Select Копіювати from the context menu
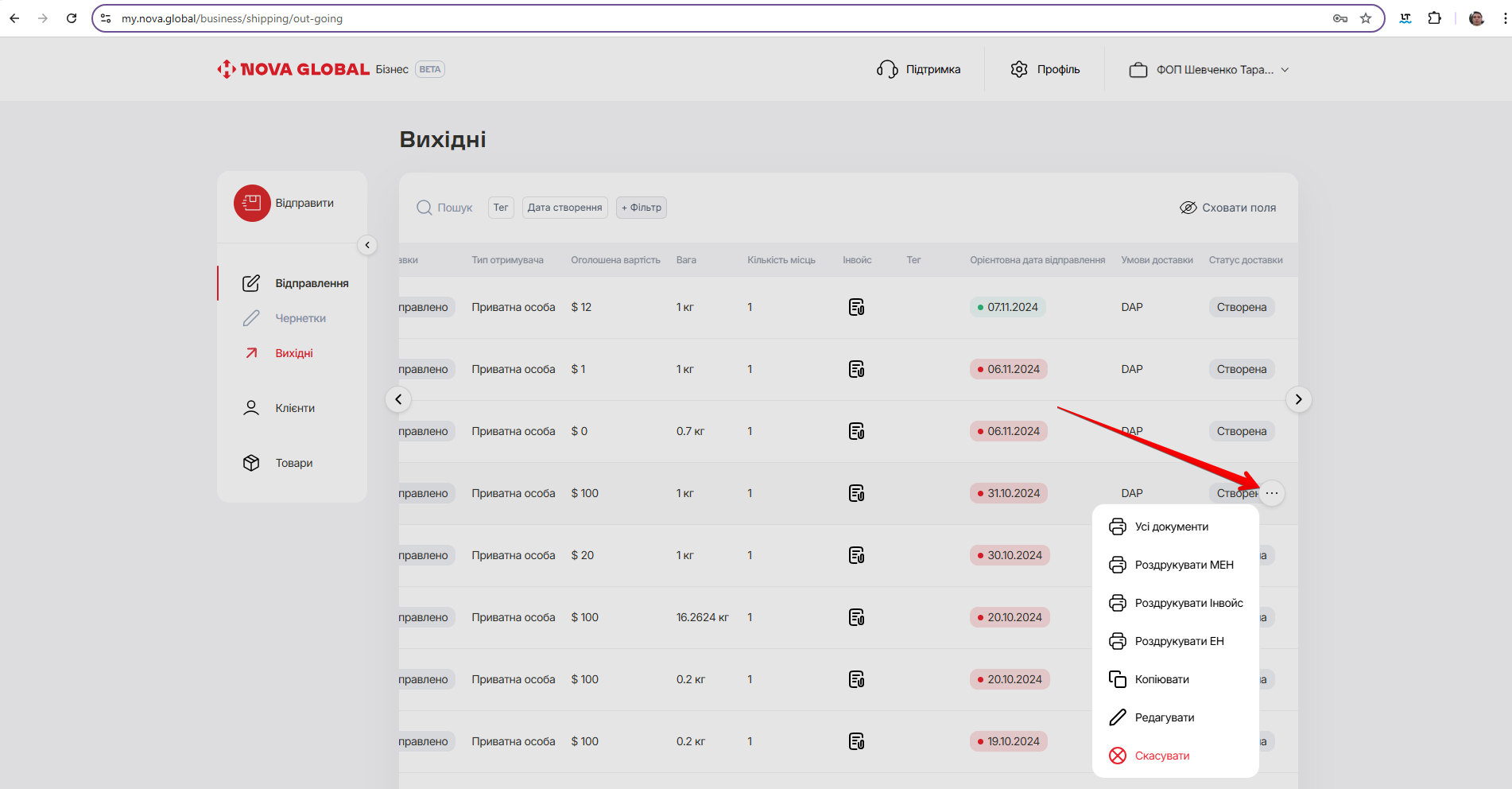Image resolution: width=1512 pixels, height=789 pixels. [x=1161, y=680]
